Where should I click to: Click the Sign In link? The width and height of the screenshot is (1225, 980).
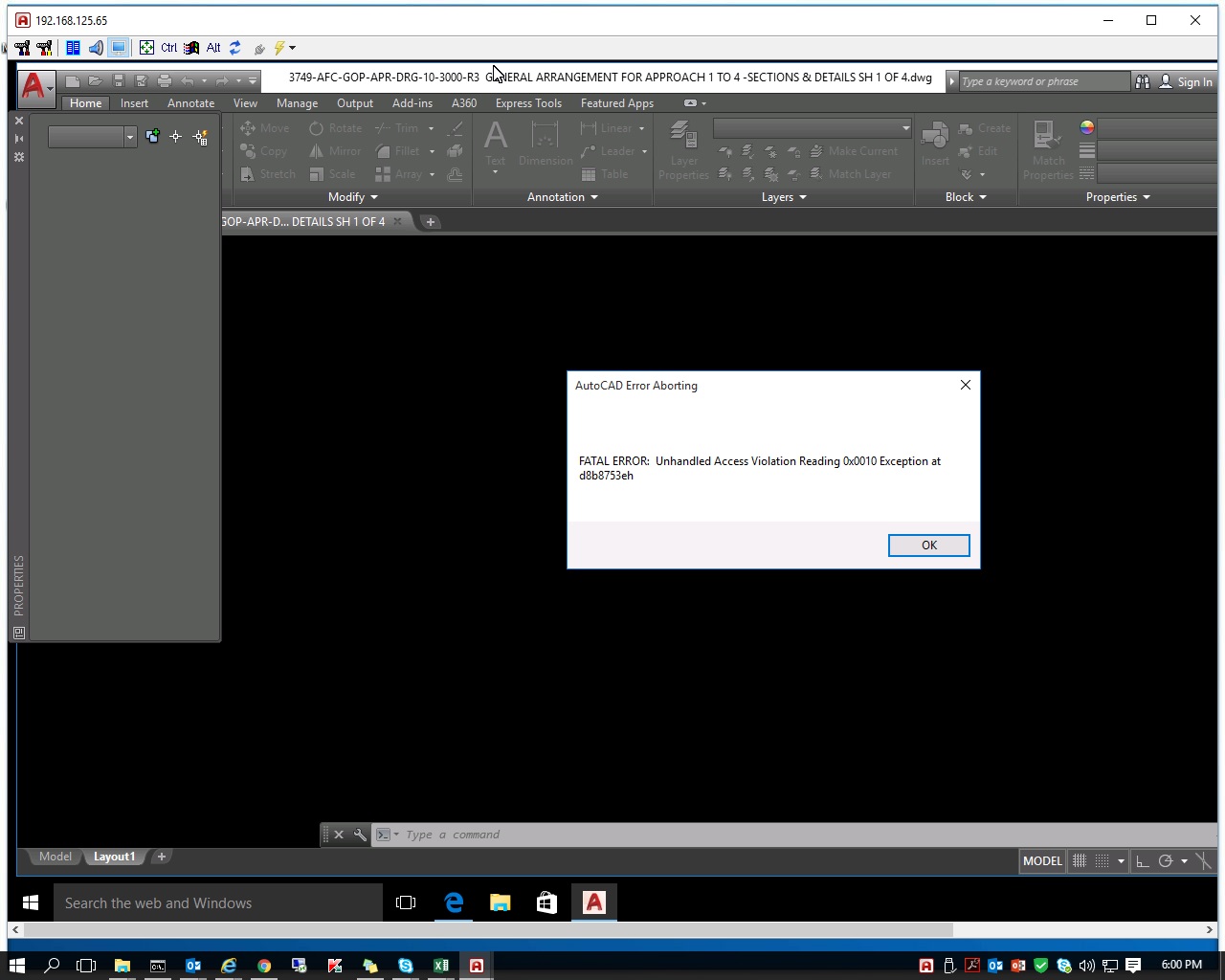pyautogui.click(x=1194, y=81)
